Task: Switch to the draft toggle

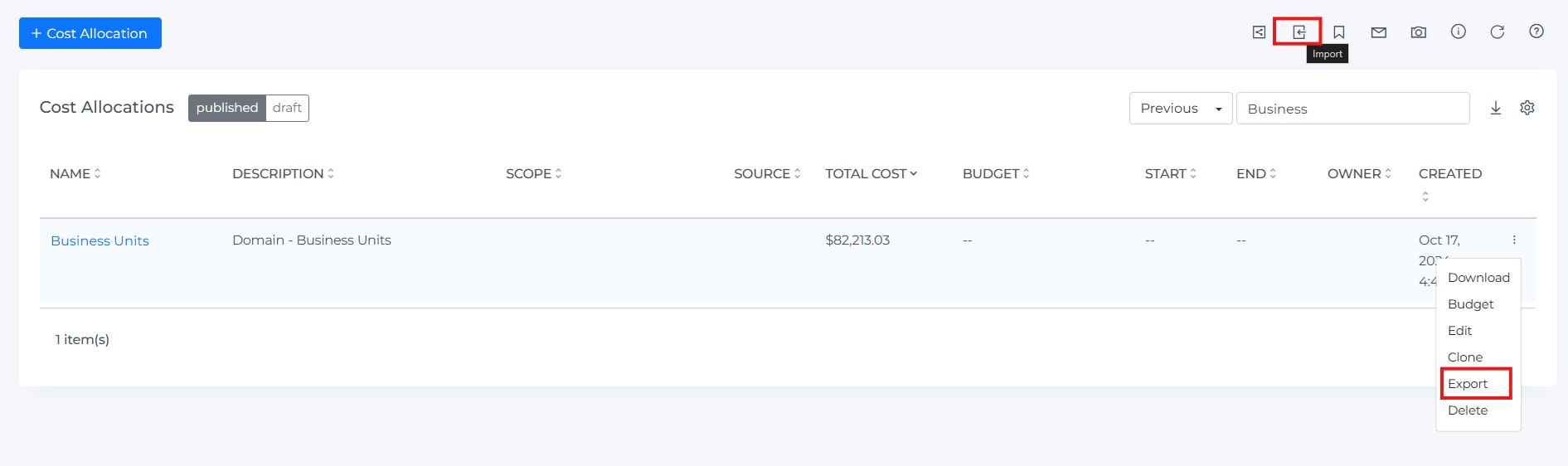Action: click(287, 108)
